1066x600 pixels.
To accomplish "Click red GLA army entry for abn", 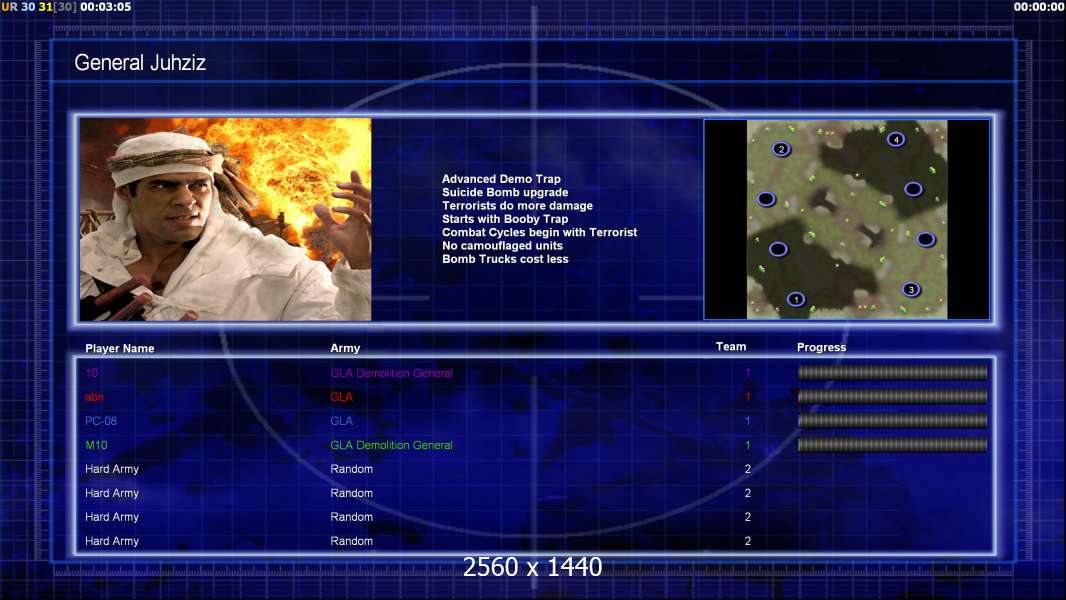I will 341,397.
